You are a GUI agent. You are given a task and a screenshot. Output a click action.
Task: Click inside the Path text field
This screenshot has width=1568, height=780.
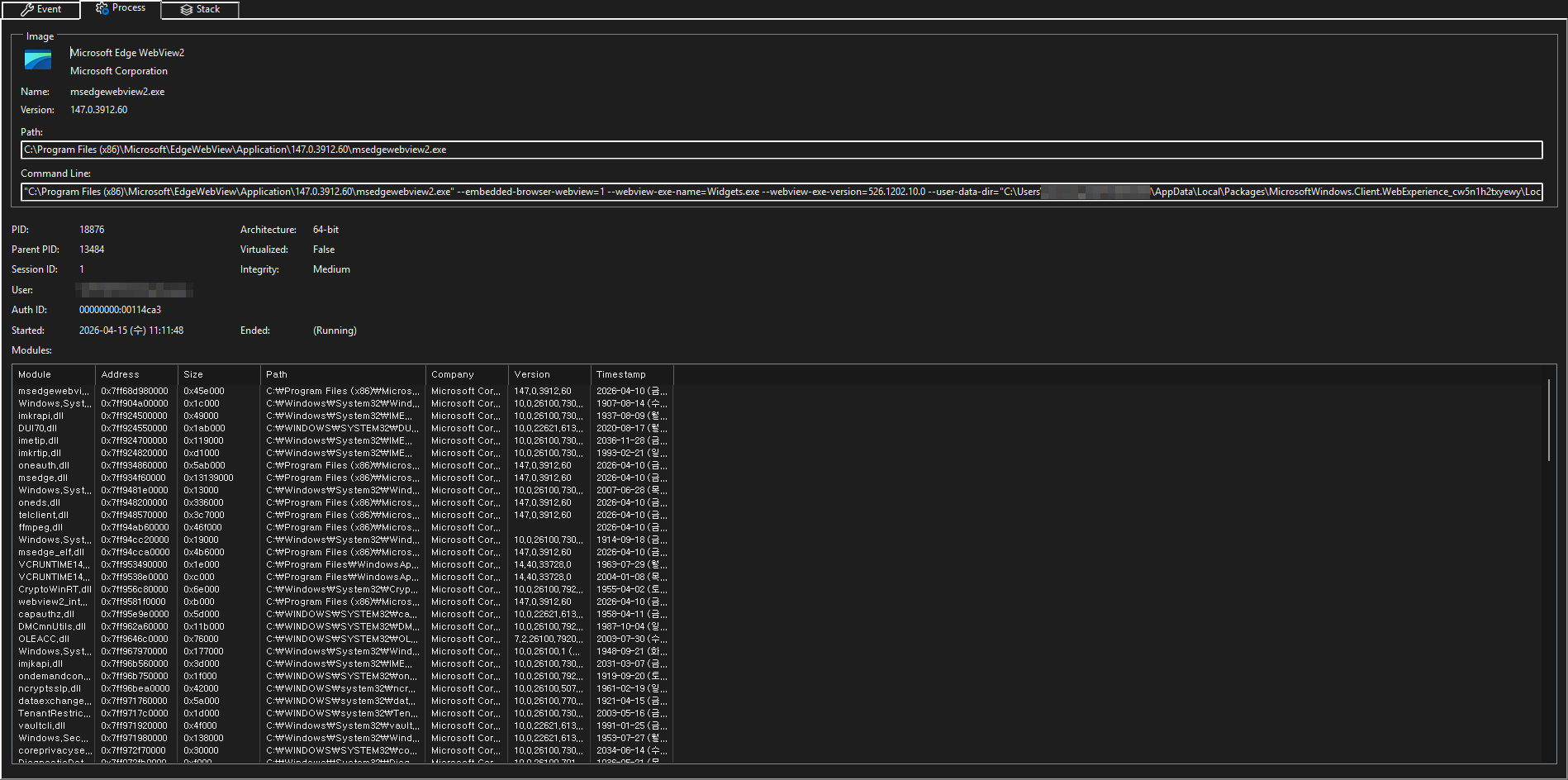782,150
